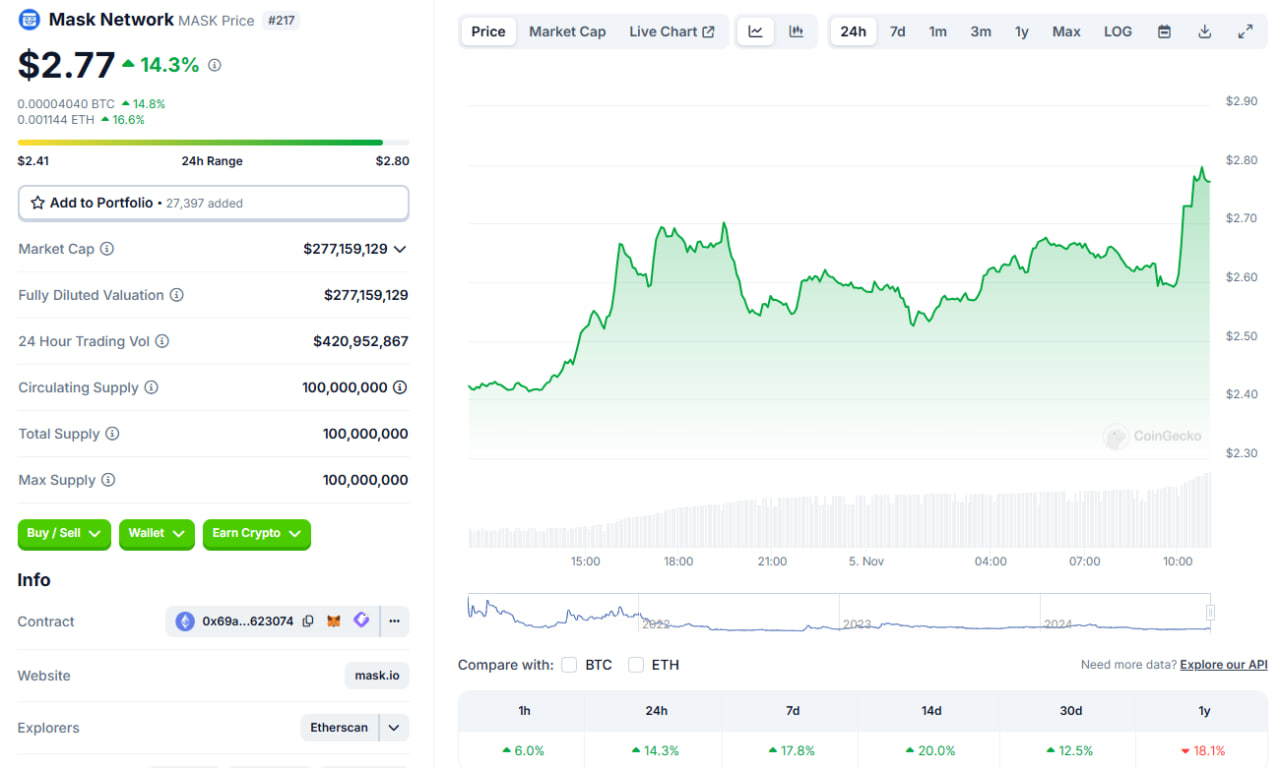Click the 24h Range progress bar

213,142
